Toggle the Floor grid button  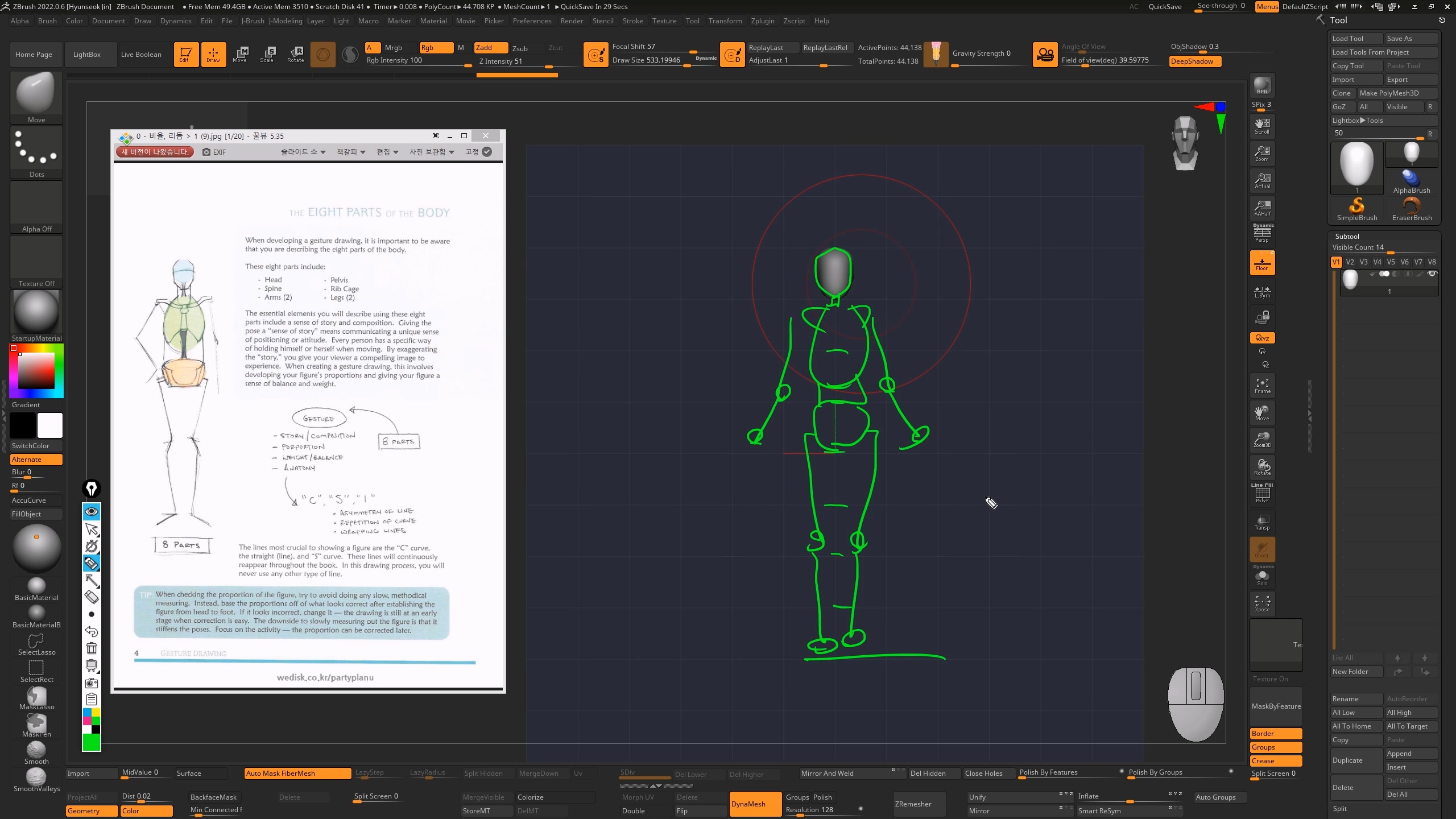(1262, 263)
